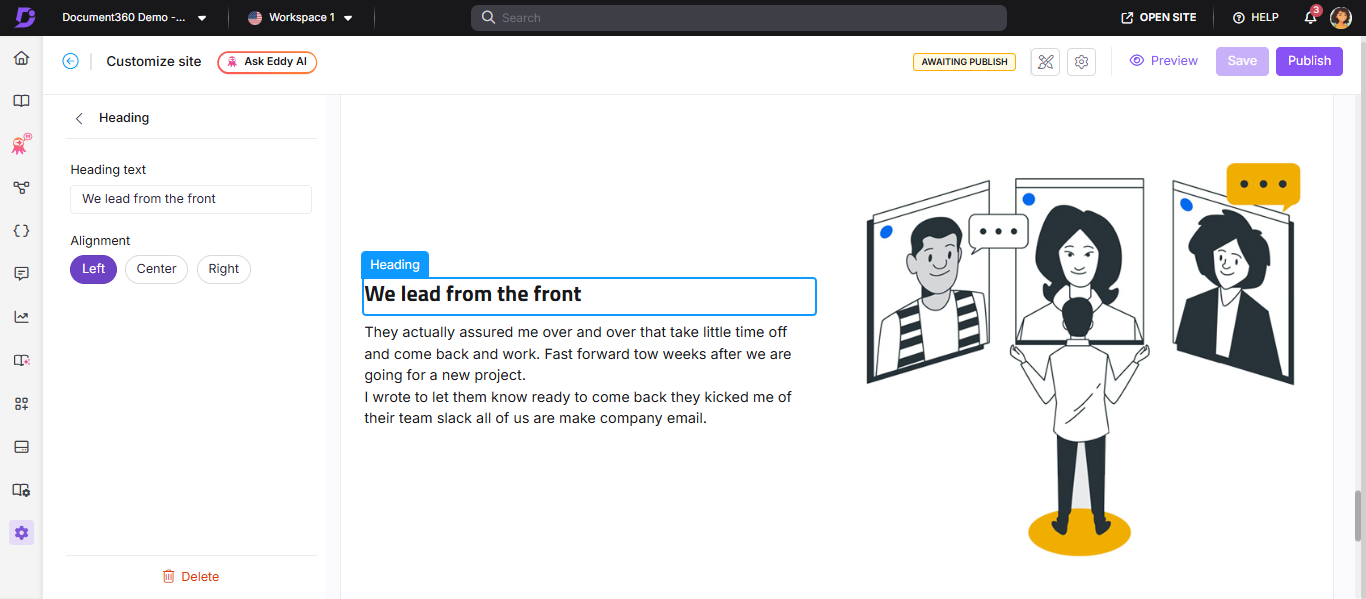
Task: Set heading alignment to Left
Action: [x=94, y=269]
